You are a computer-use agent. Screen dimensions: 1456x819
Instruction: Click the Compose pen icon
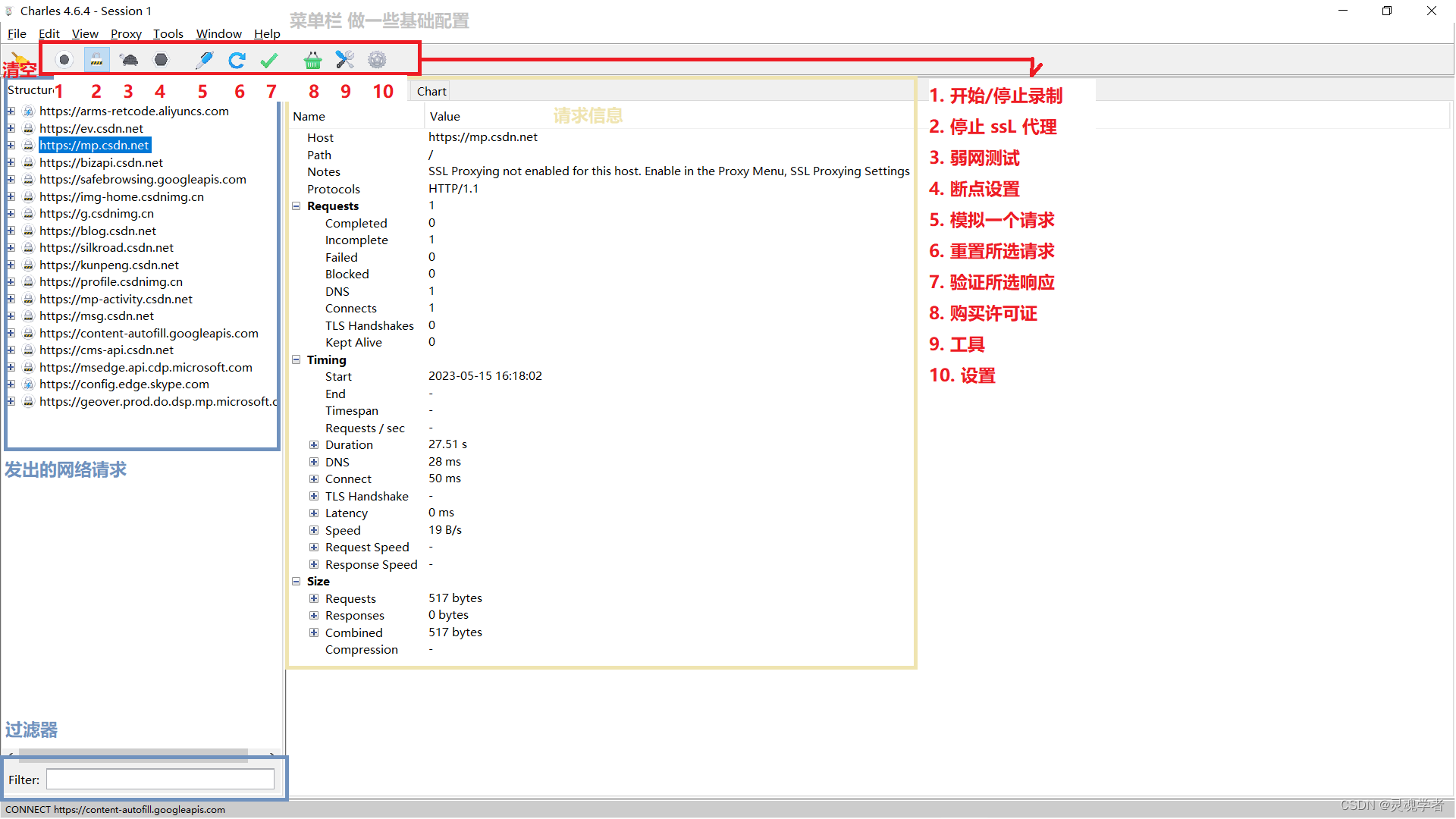pyautogui.click(x=204, y=60)
